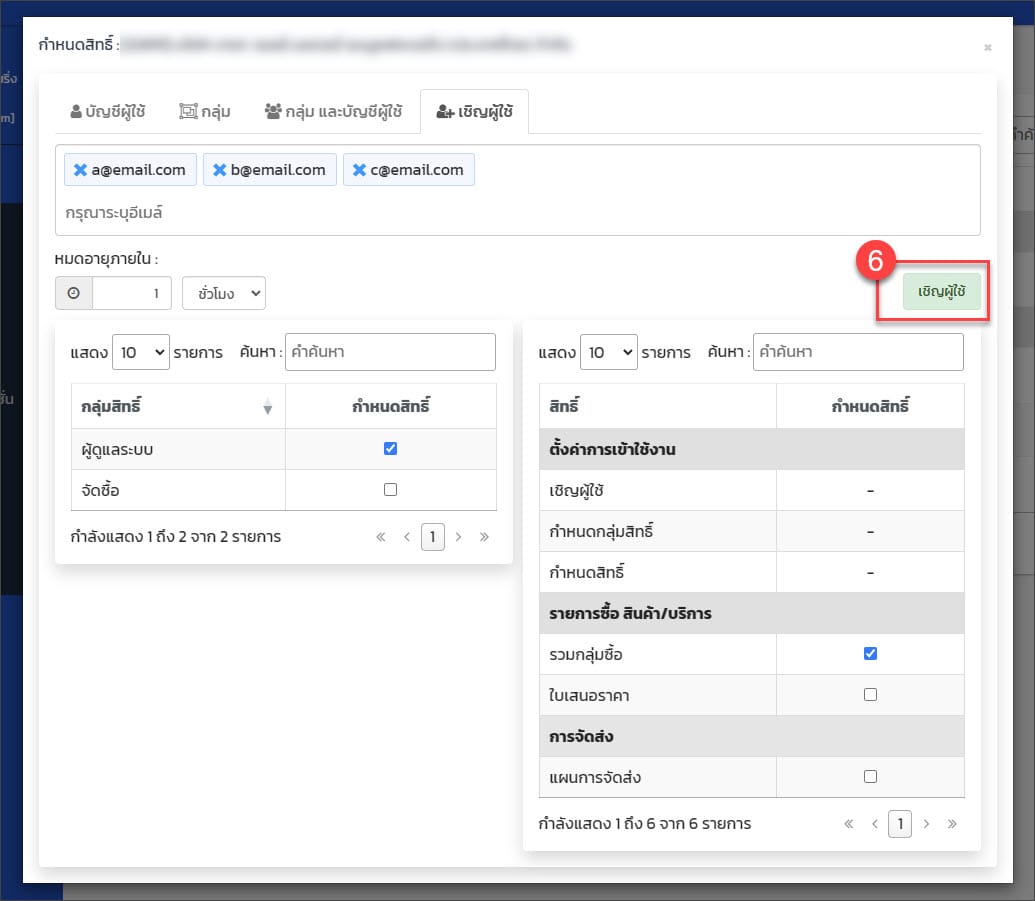Open right table แสดง rows-per-page dropdown

click(x=608, y=352)
